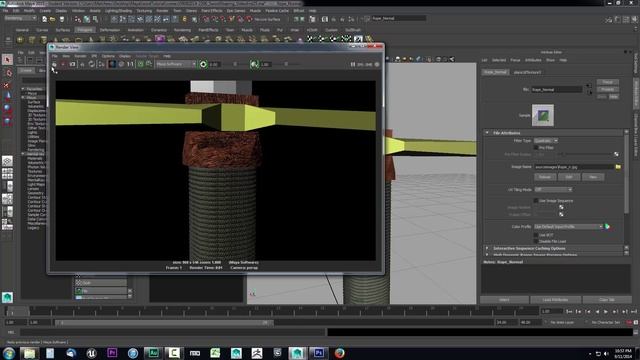Click the Sample texture swatch thumbnail
This screenshot has width=640, height=360.
click(x=543, y=115)
